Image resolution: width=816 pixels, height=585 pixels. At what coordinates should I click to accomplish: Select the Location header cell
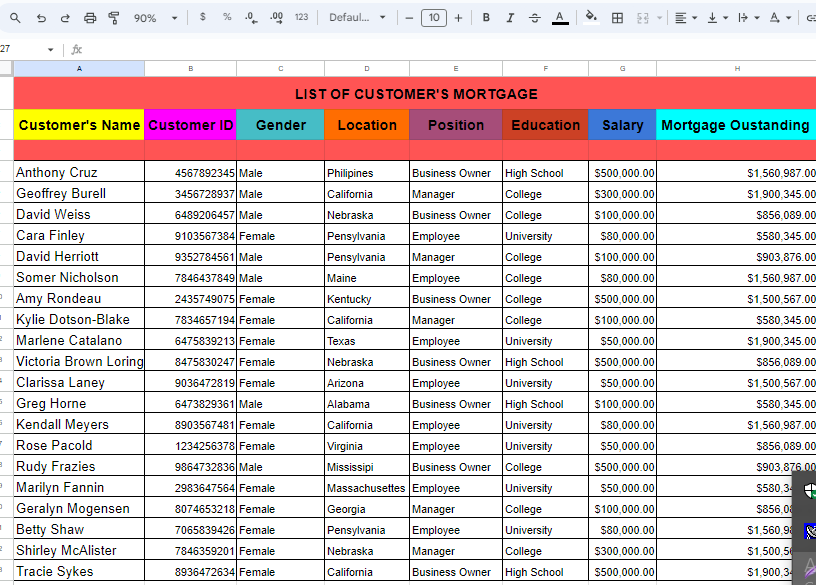(367, 125)
